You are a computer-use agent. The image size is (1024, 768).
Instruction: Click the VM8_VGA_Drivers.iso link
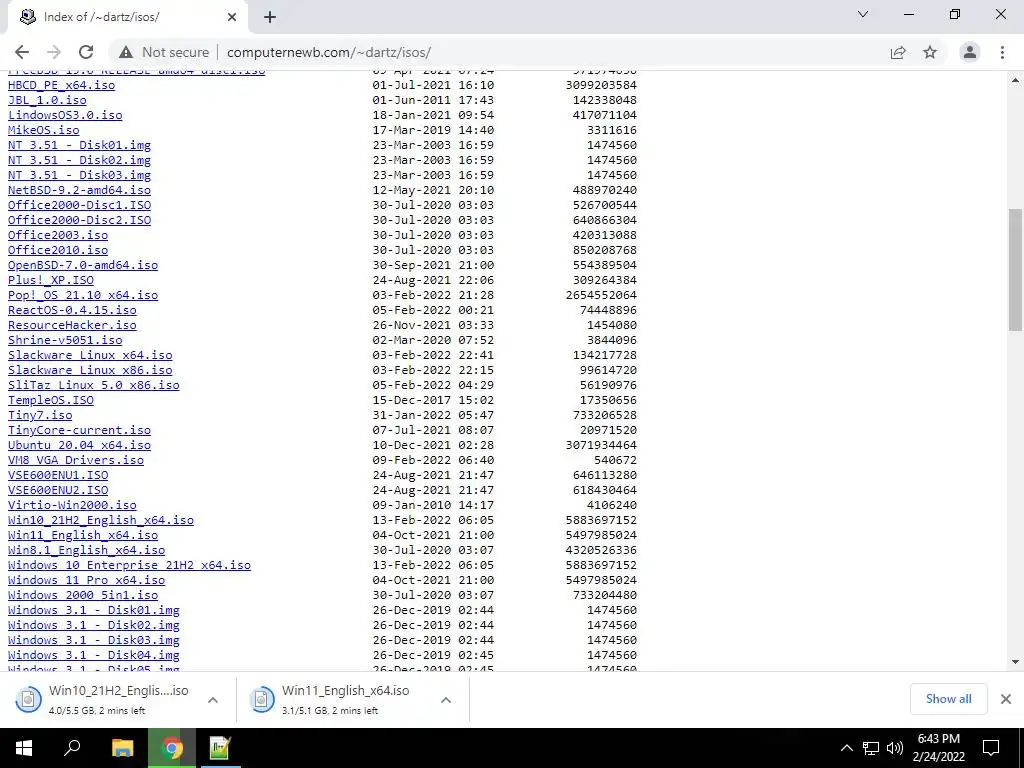pyautogui.click(x=76, y=460)
